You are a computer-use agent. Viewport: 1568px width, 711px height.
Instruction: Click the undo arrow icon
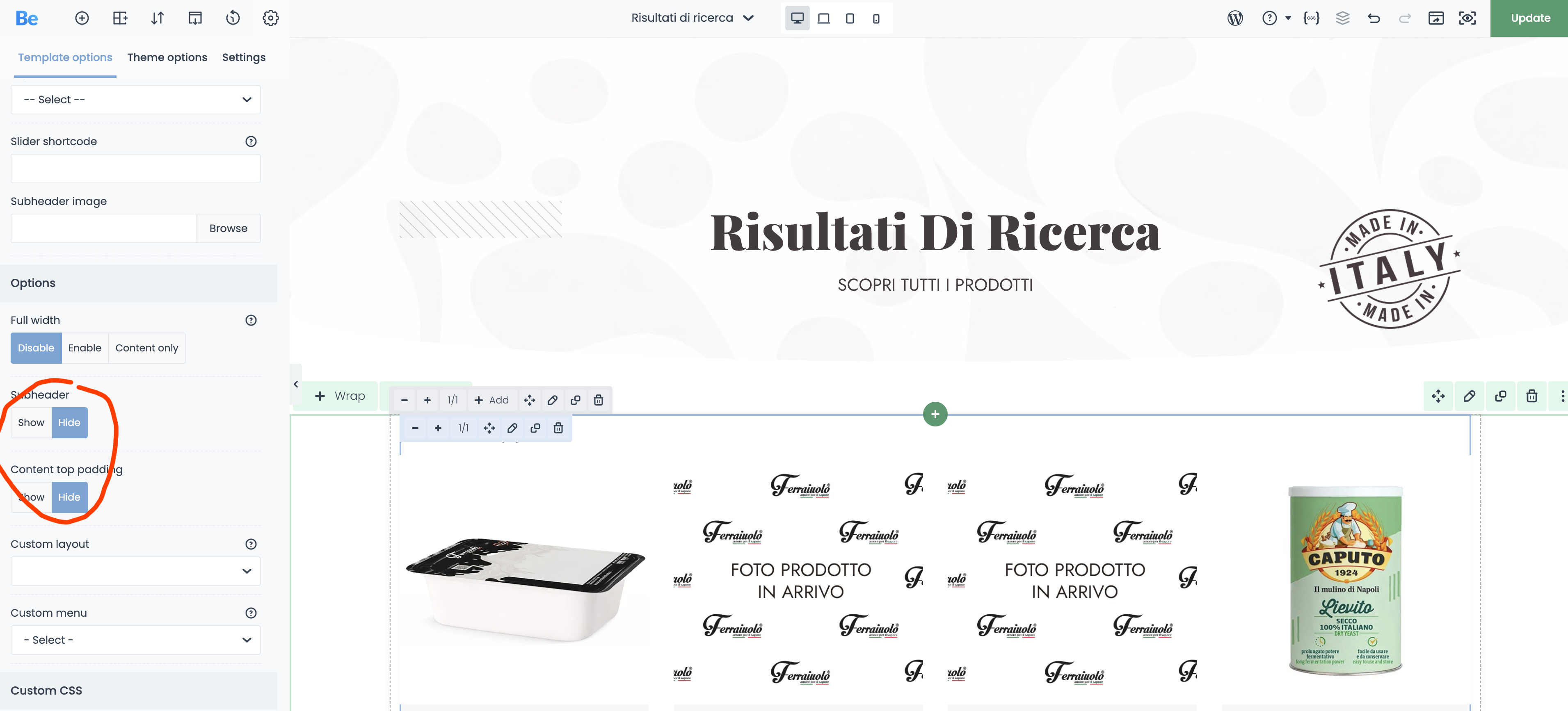click(x=1374, y=18)
